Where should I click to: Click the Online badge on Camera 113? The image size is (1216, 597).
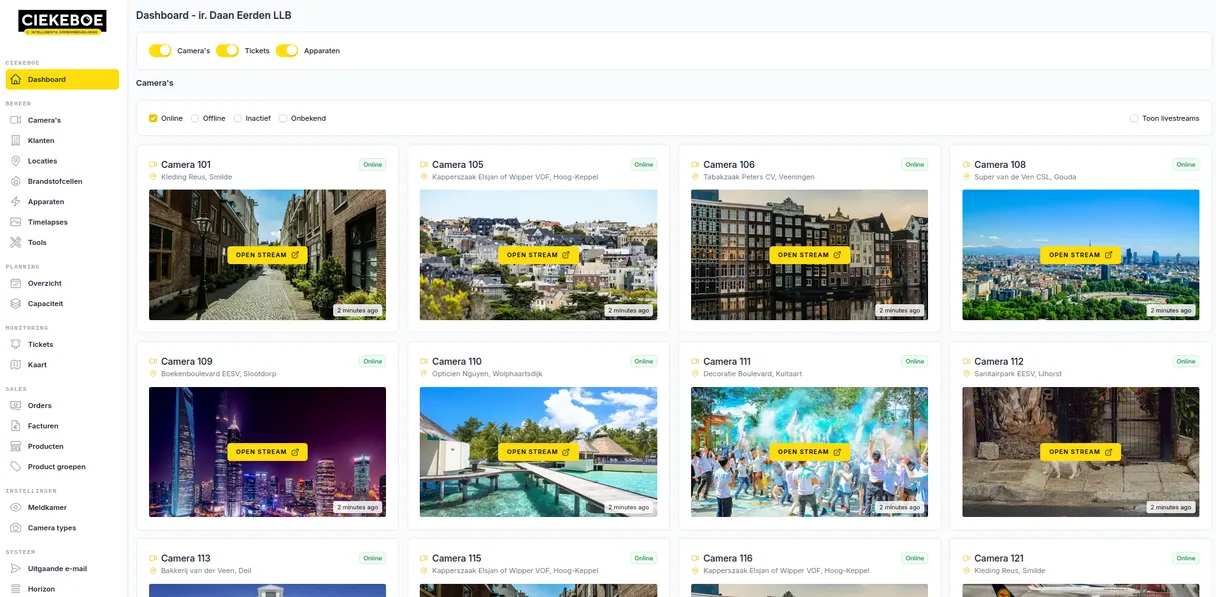coord(373,559)
